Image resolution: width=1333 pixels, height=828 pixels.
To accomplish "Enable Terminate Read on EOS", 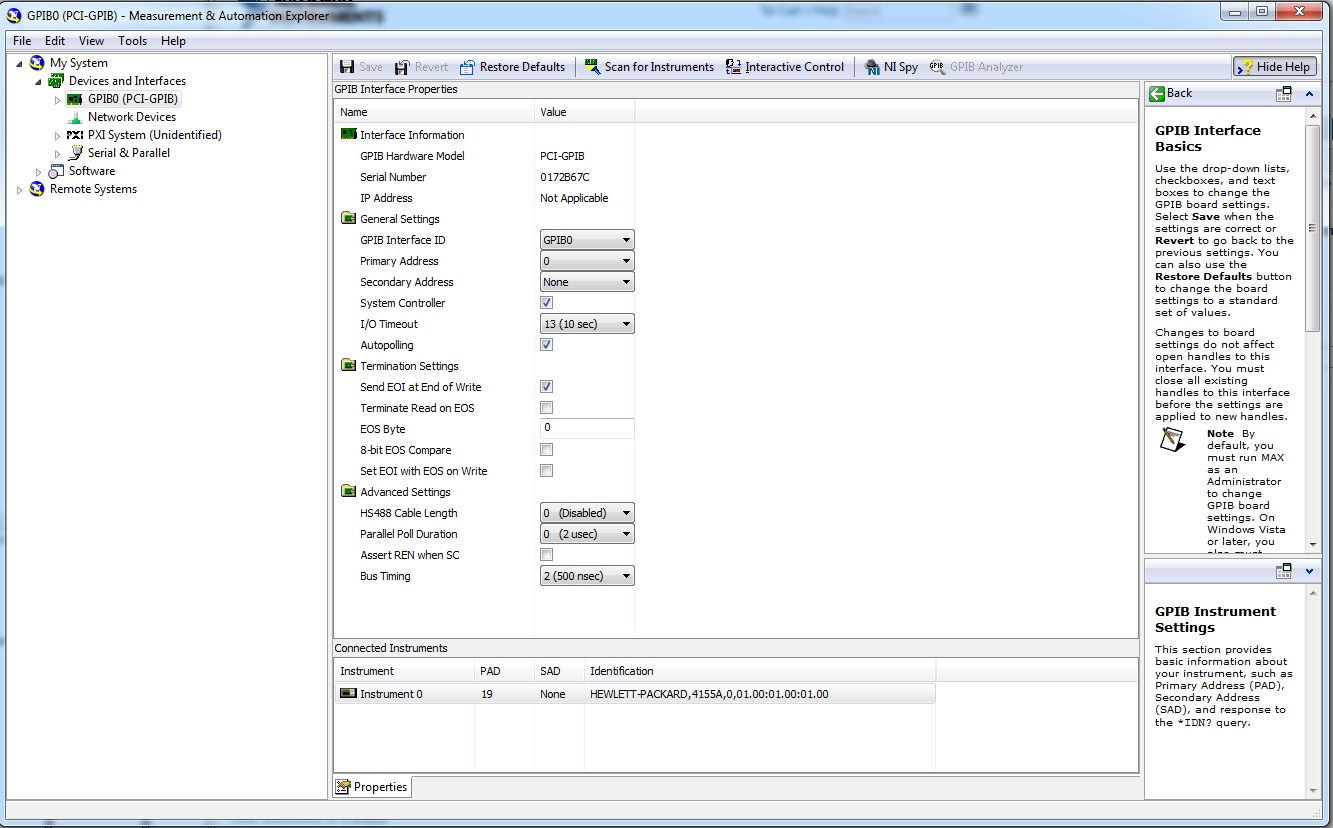I will pos(546,407).
